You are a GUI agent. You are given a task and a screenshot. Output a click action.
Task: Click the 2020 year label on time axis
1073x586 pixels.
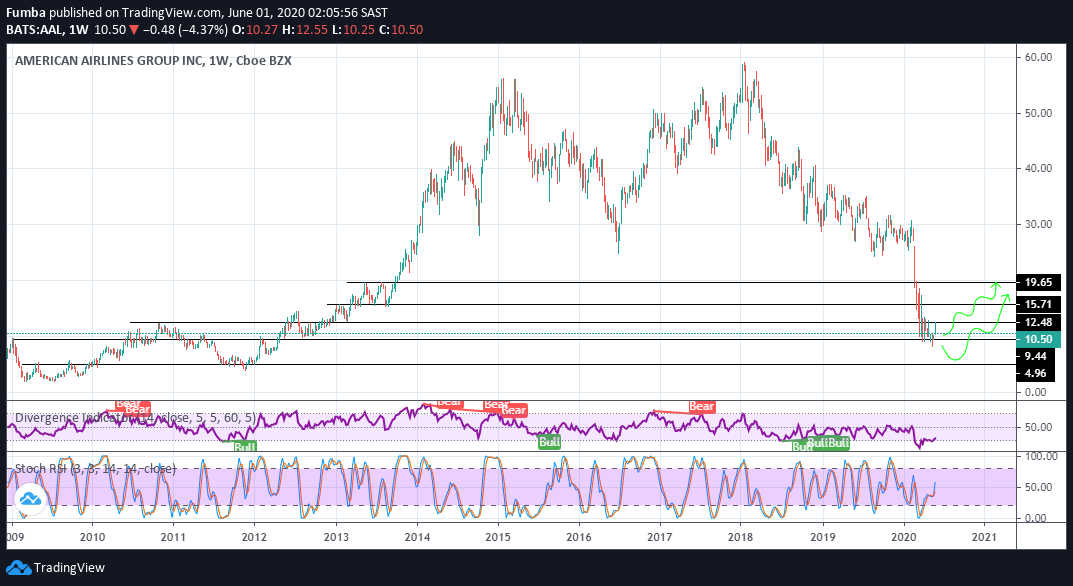[903, 537]
